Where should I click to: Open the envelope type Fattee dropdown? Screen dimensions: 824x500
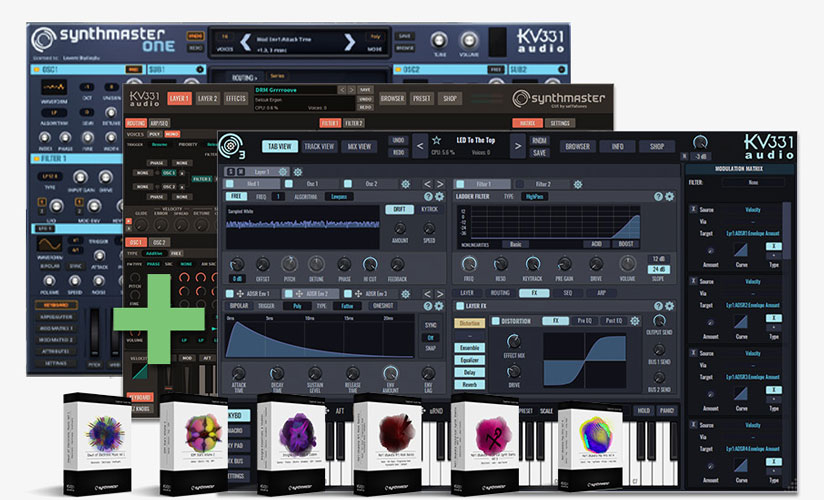pyautogui.click(x=346, y=306)
